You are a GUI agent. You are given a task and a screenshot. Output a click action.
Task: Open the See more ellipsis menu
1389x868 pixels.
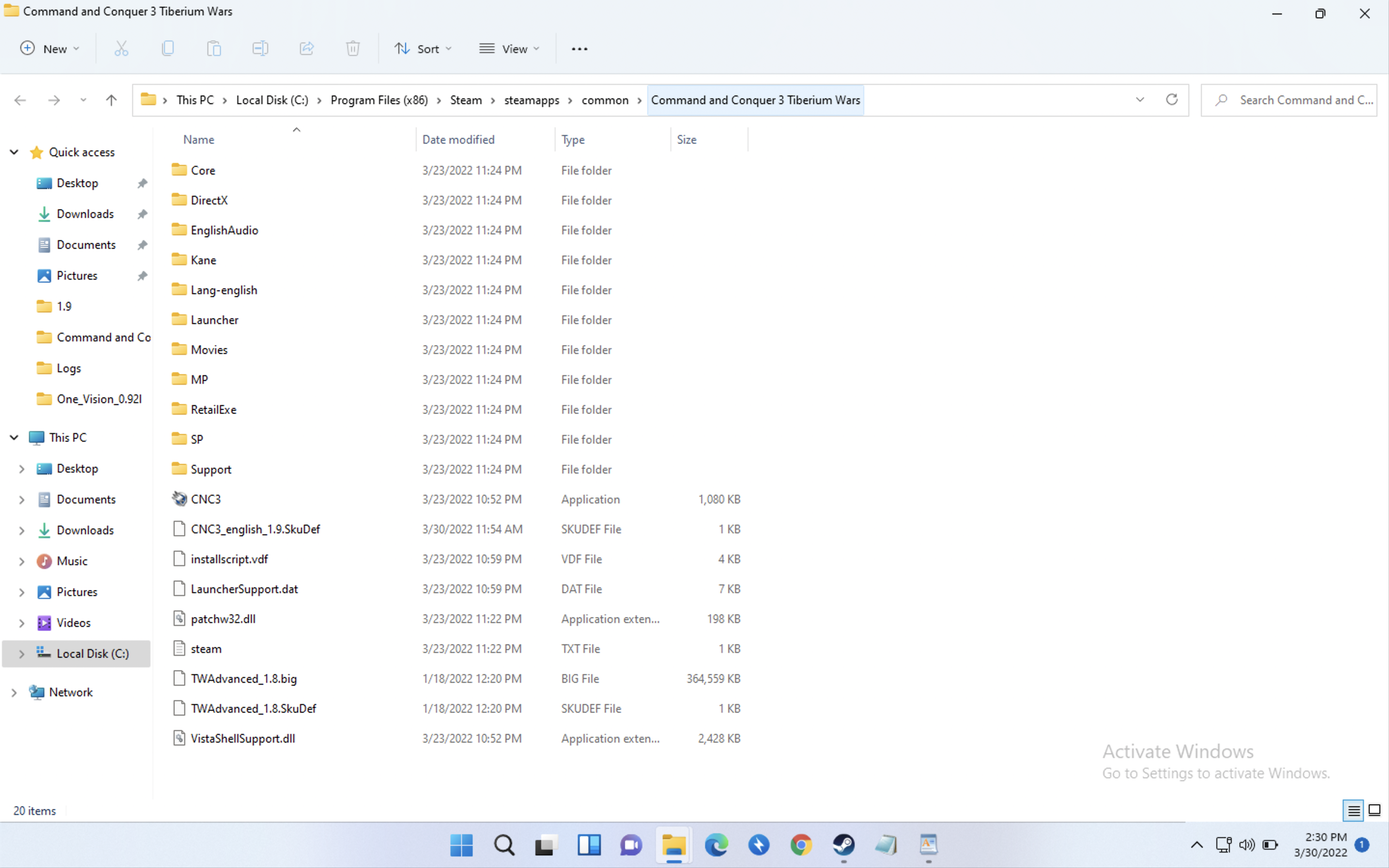pos(579,49)
